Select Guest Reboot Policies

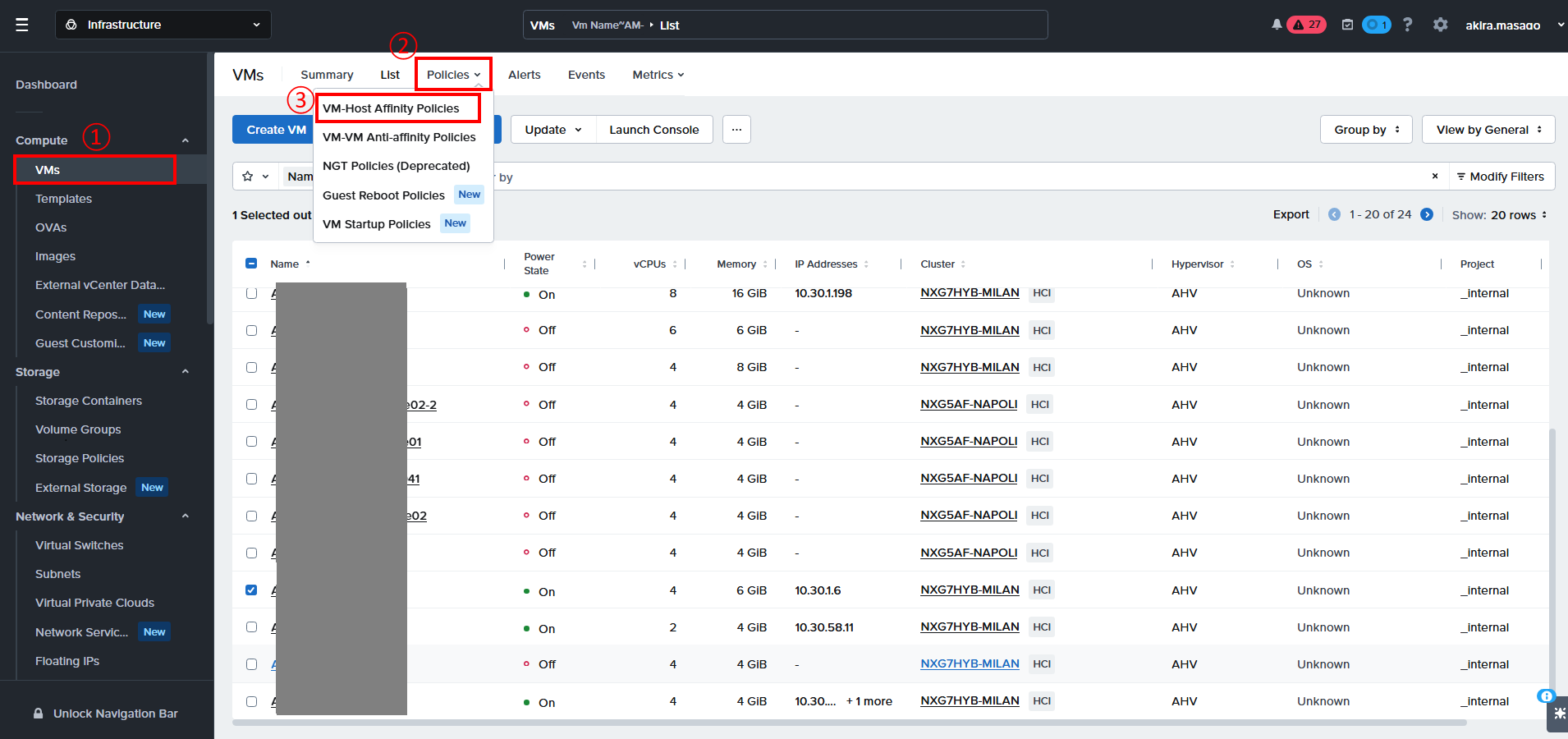[383, 195]
